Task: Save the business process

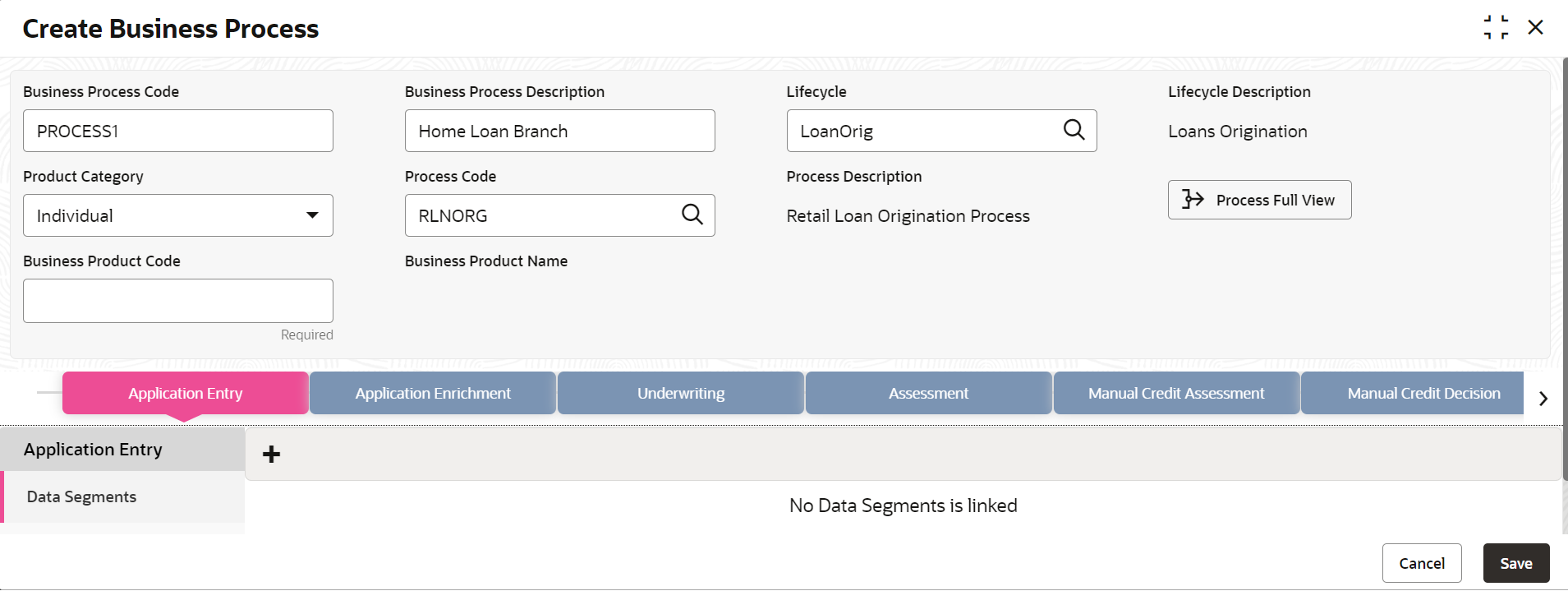Action: [x=1516, y=563]
